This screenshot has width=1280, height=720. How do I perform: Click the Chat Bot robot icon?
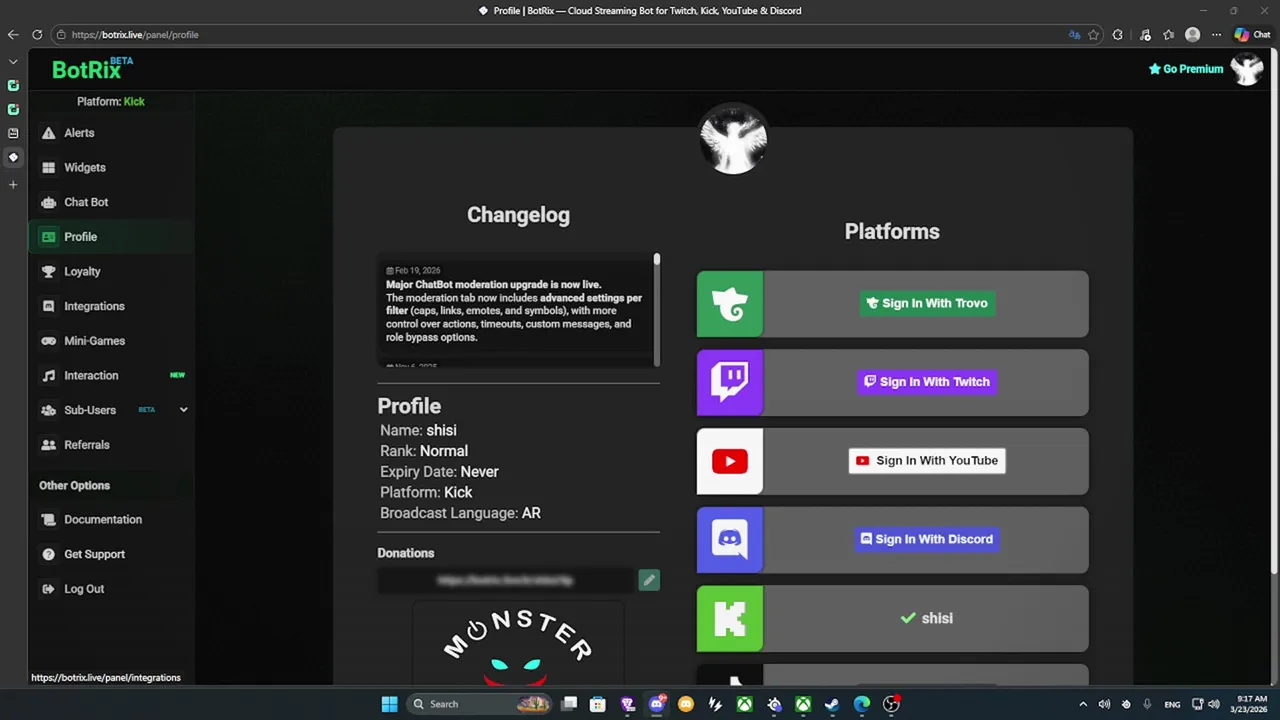[x=48, y=202]
